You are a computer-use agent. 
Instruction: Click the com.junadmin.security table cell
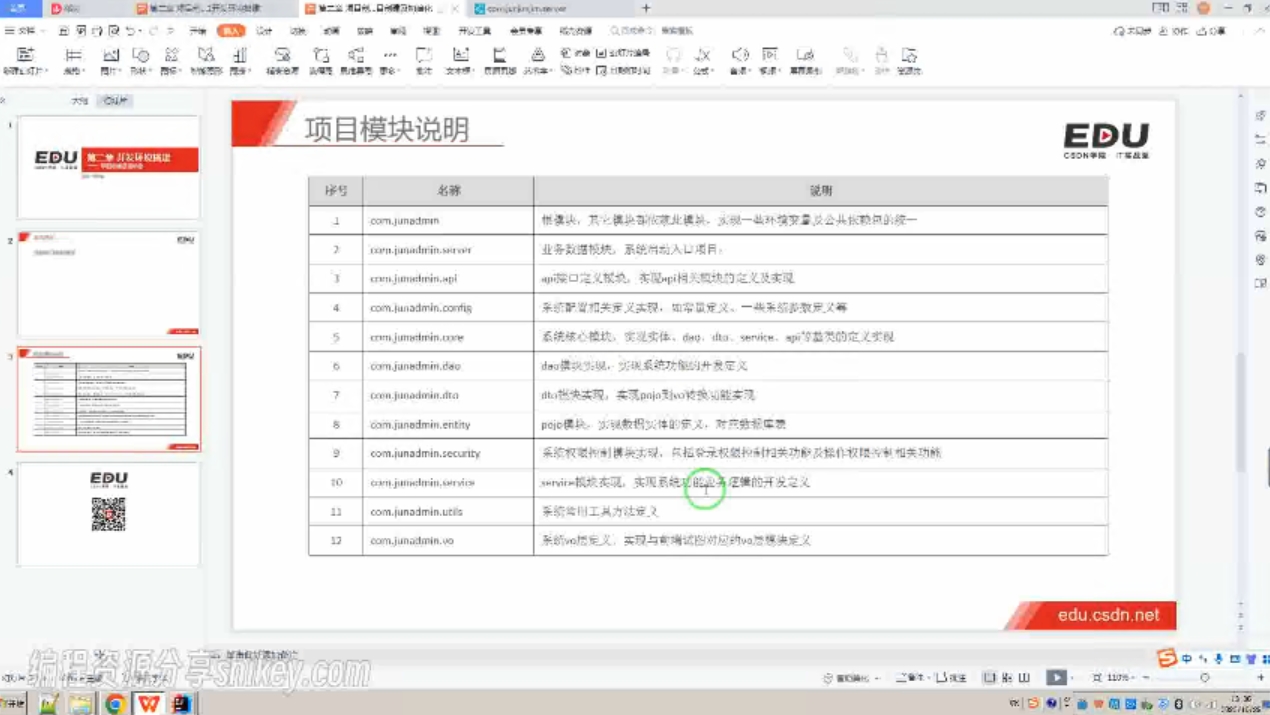pyautogui.click(x=448, y=453)
